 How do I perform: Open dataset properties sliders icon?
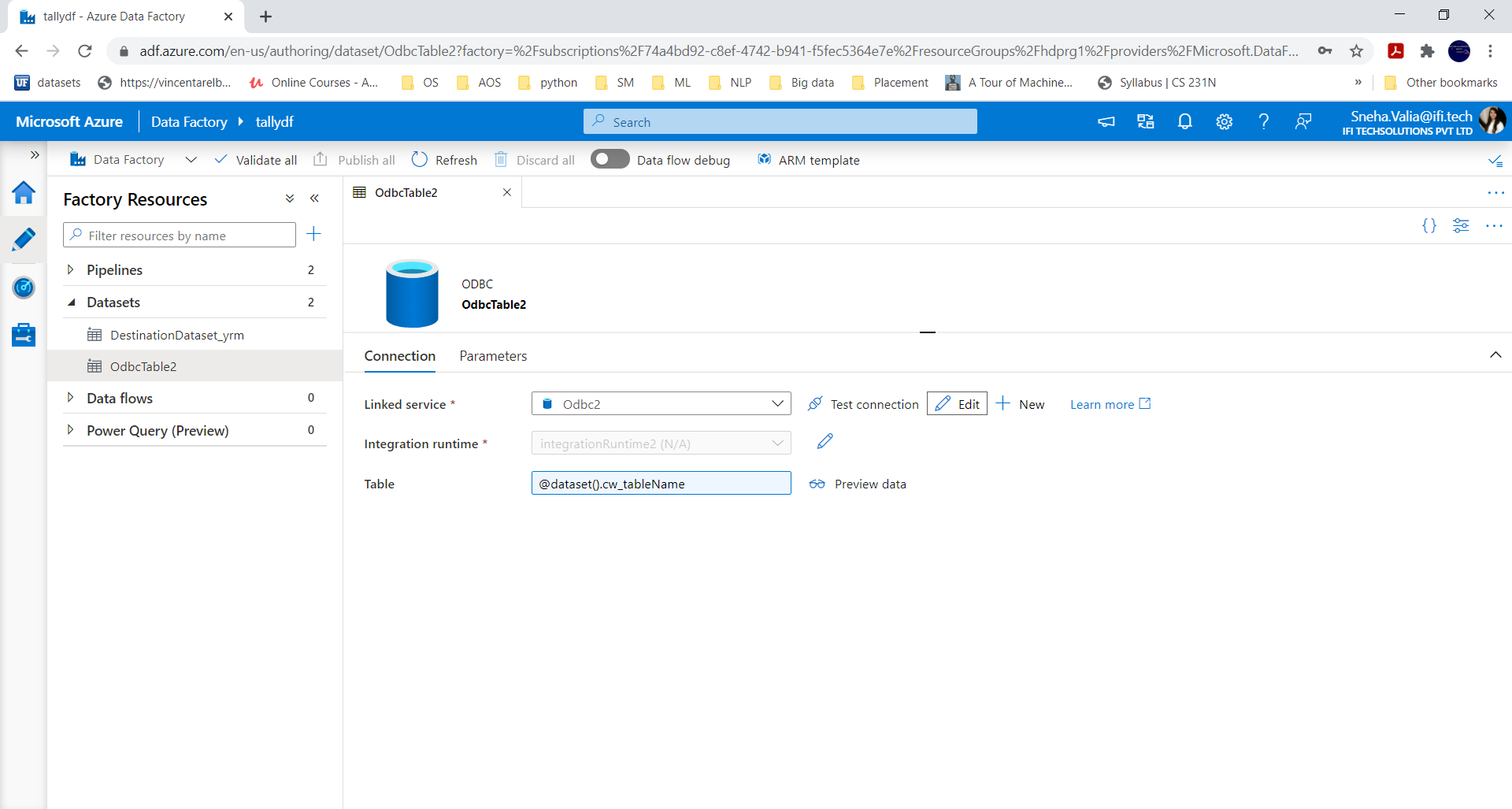point(1461,226)
